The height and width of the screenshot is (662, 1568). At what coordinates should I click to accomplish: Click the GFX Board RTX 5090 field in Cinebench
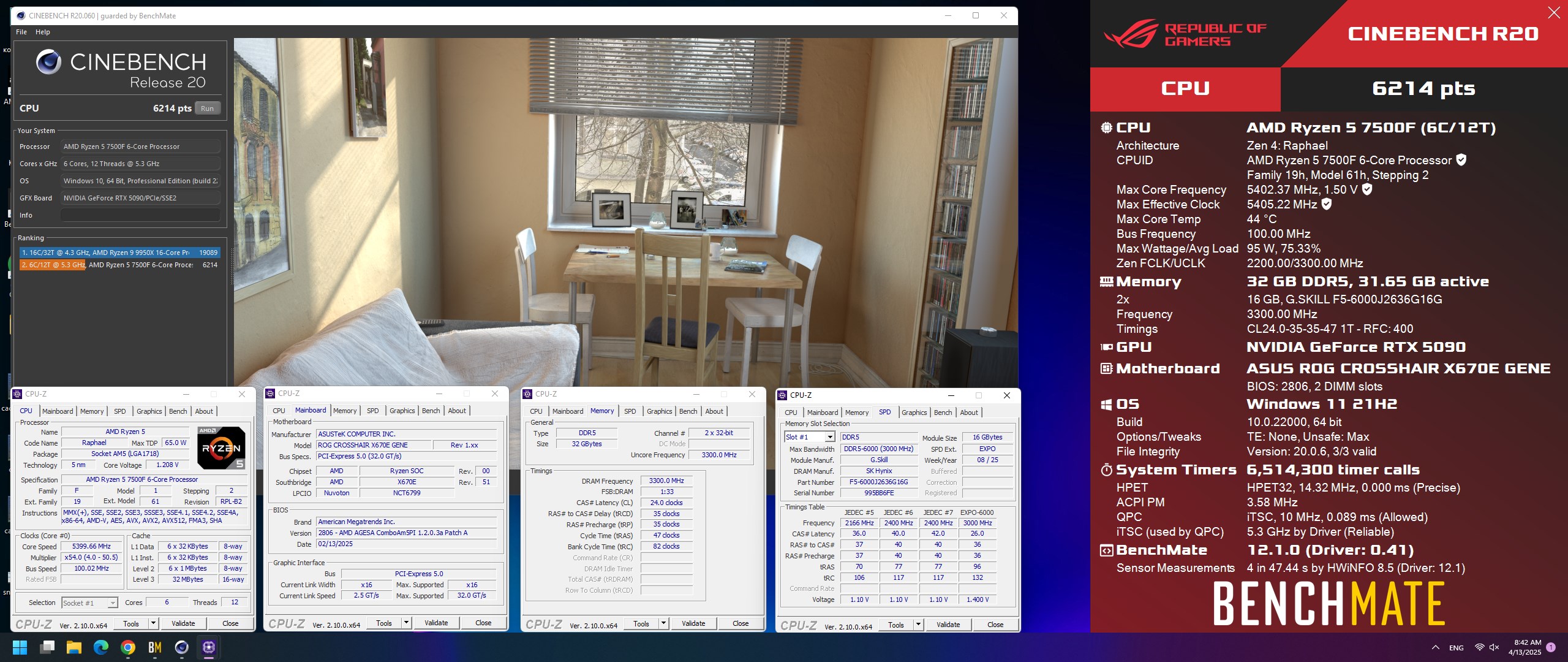tap(140, 198)
